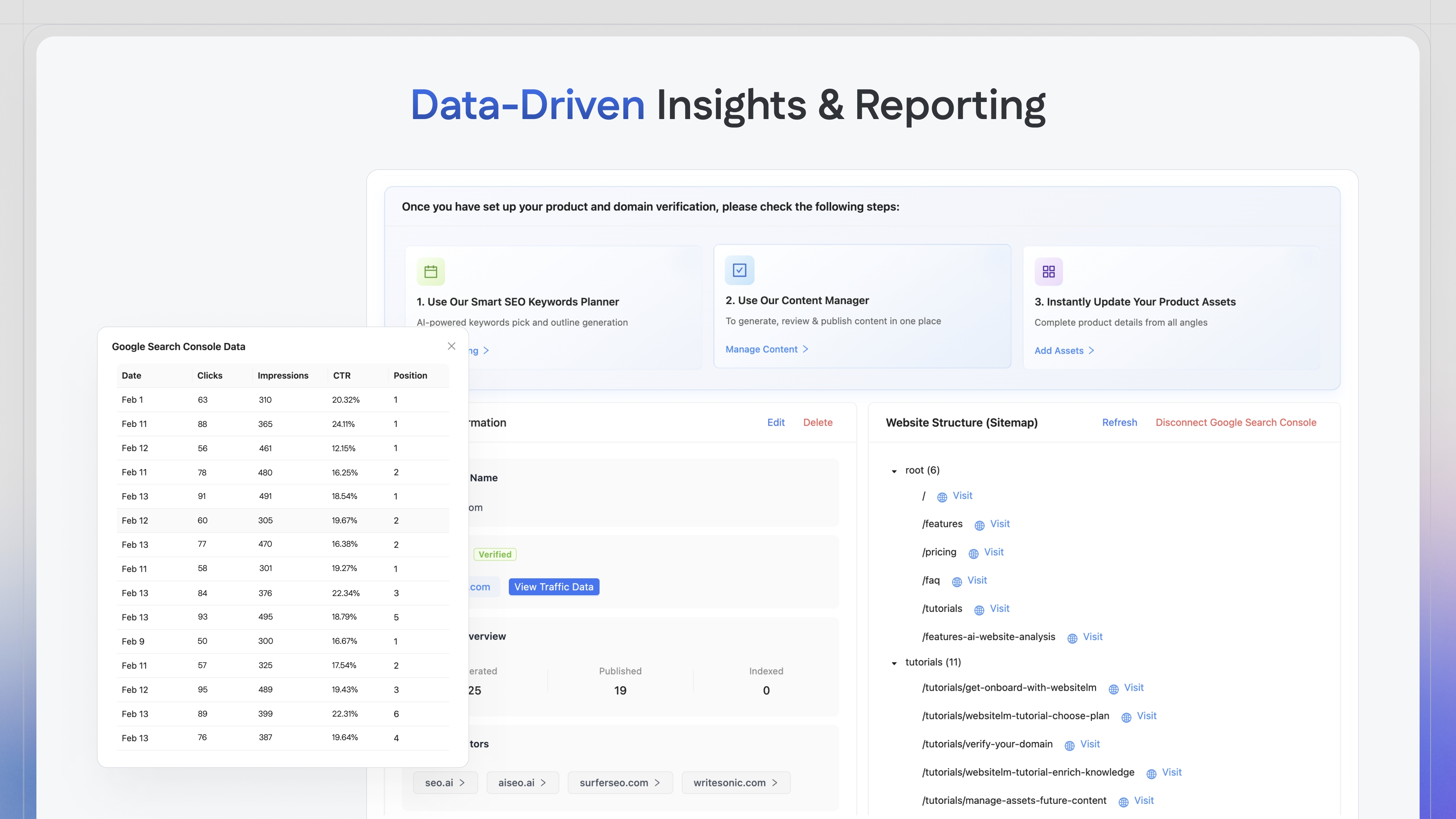Open the seo.ai competitor chip
The width and height of the screenshot is (1456, 819).
[445, 782]
